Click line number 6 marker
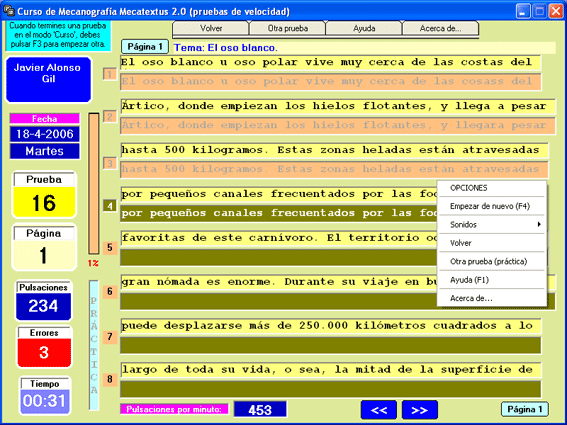The image size is (567, 425). pos(110,292)
